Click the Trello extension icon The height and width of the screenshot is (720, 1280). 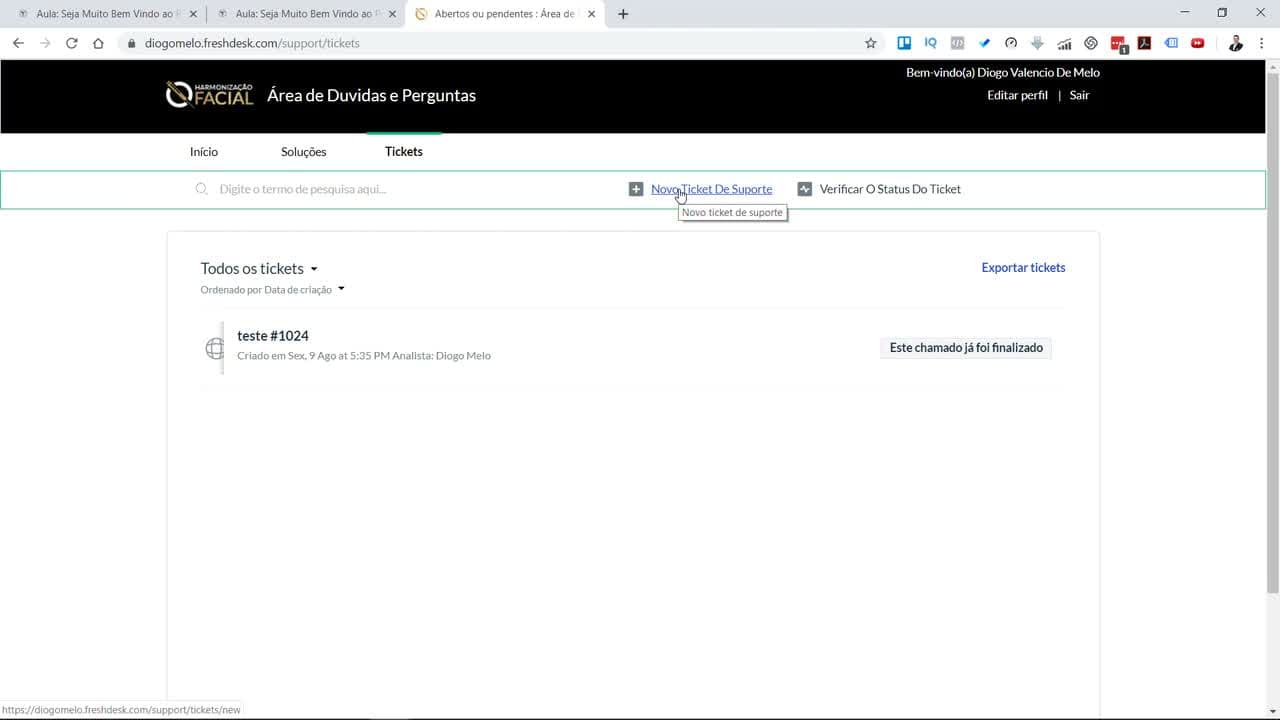pyautogui.click(x=904, y=43)
